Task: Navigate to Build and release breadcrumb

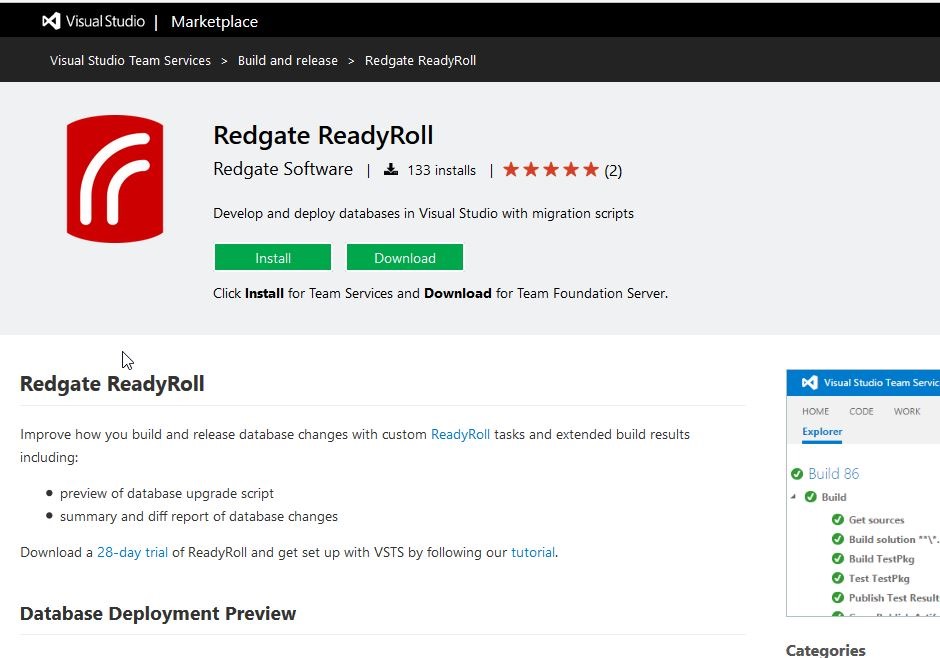Action: point(287,61)
